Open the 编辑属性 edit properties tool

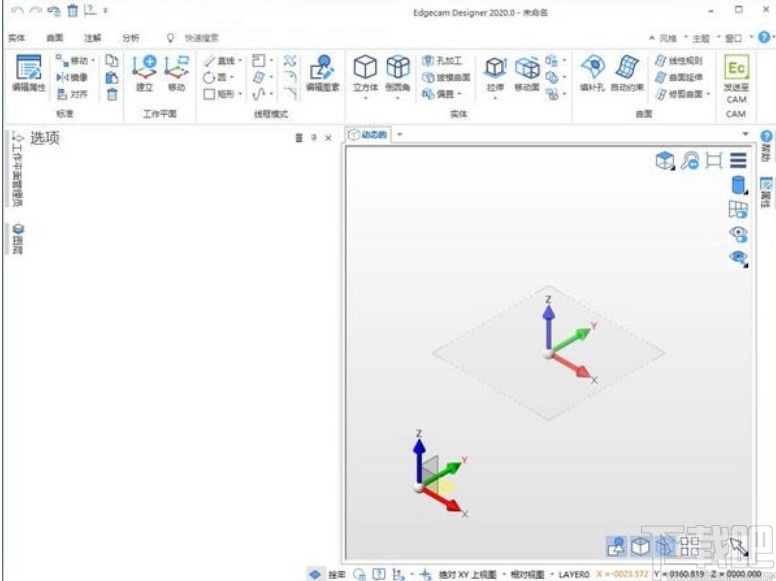point(29,73)
